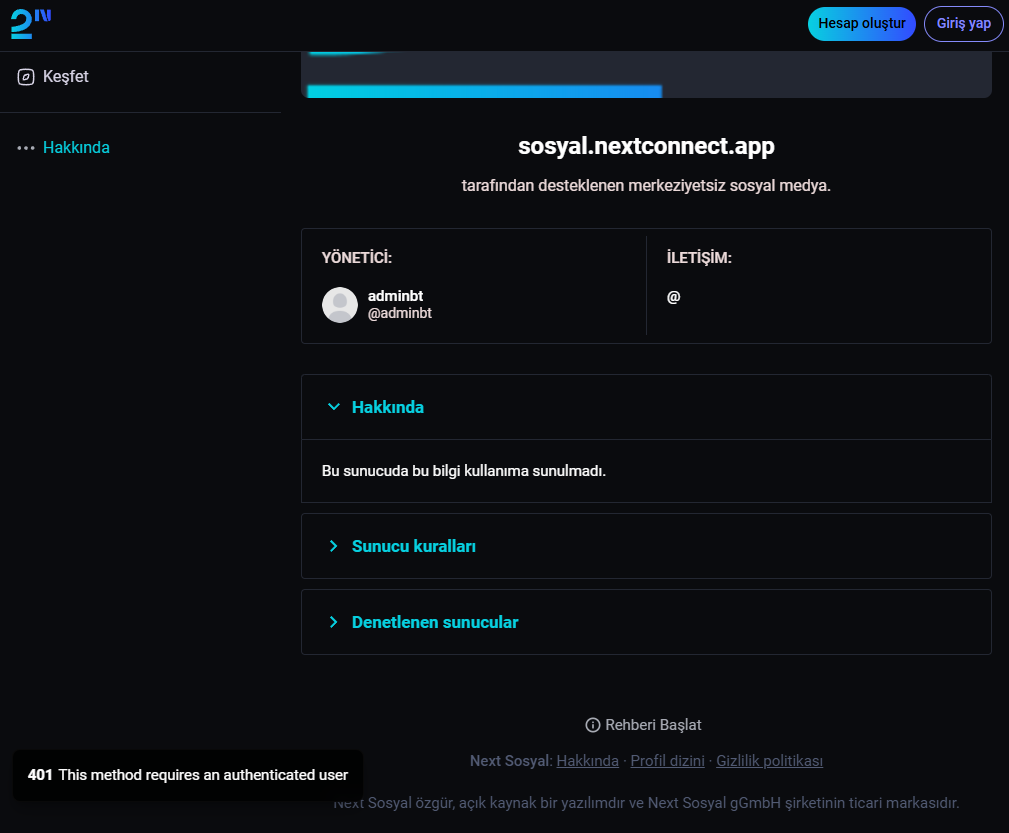This screenshot has width=1009, height=833.
Task: Click the @adminbt handle
Action: [x=400, y=314]
